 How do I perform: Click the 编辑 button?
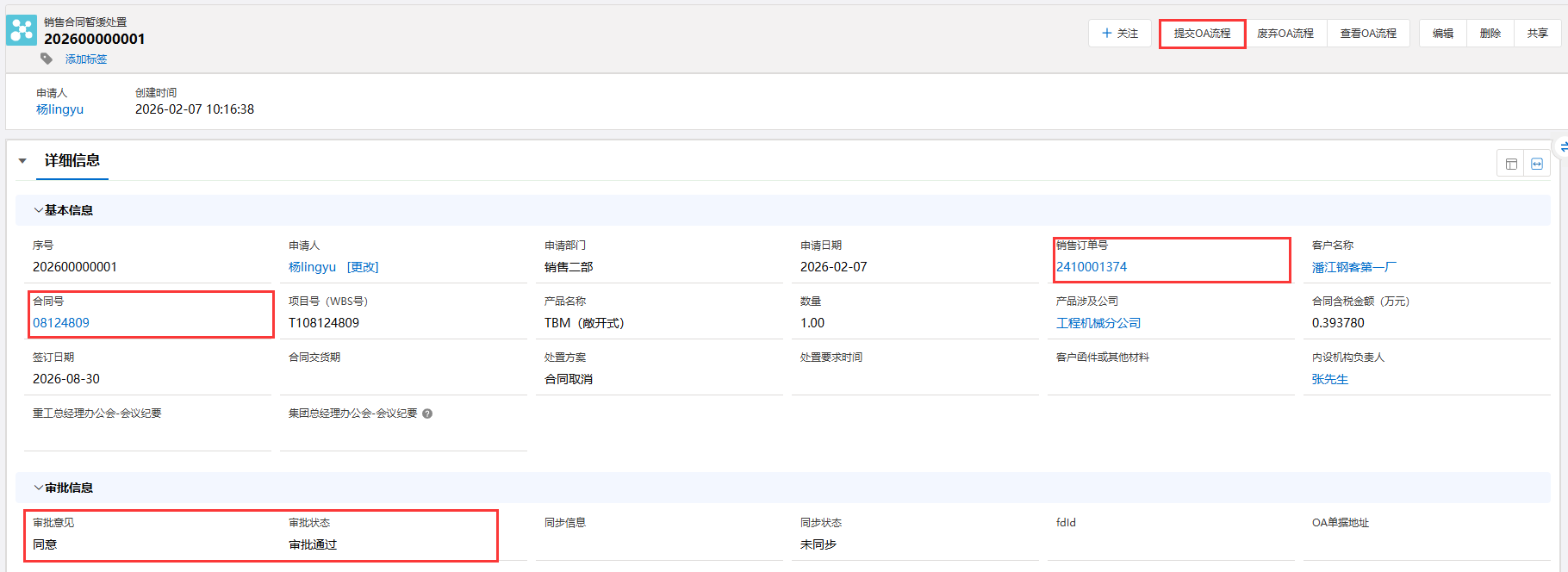(x=1443, y=34)
